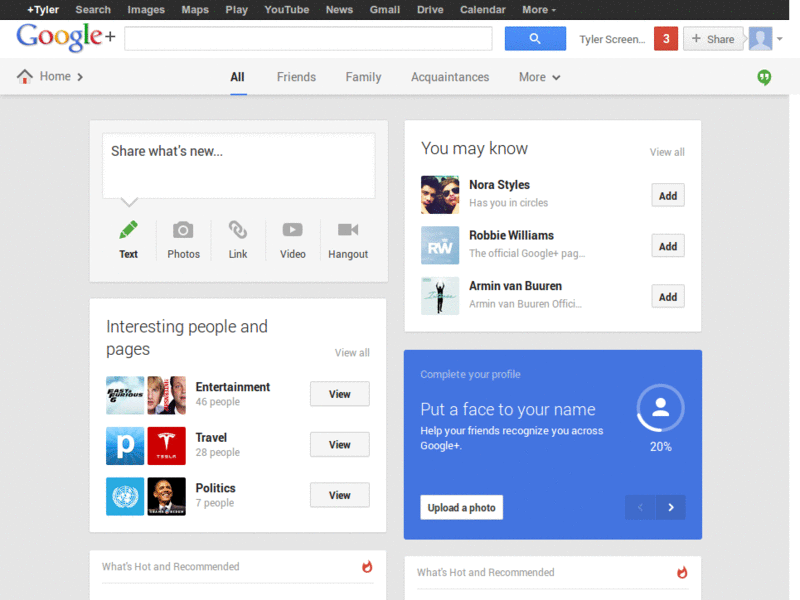View the Travel people list
800x600 pixels.
coord(340,445)
